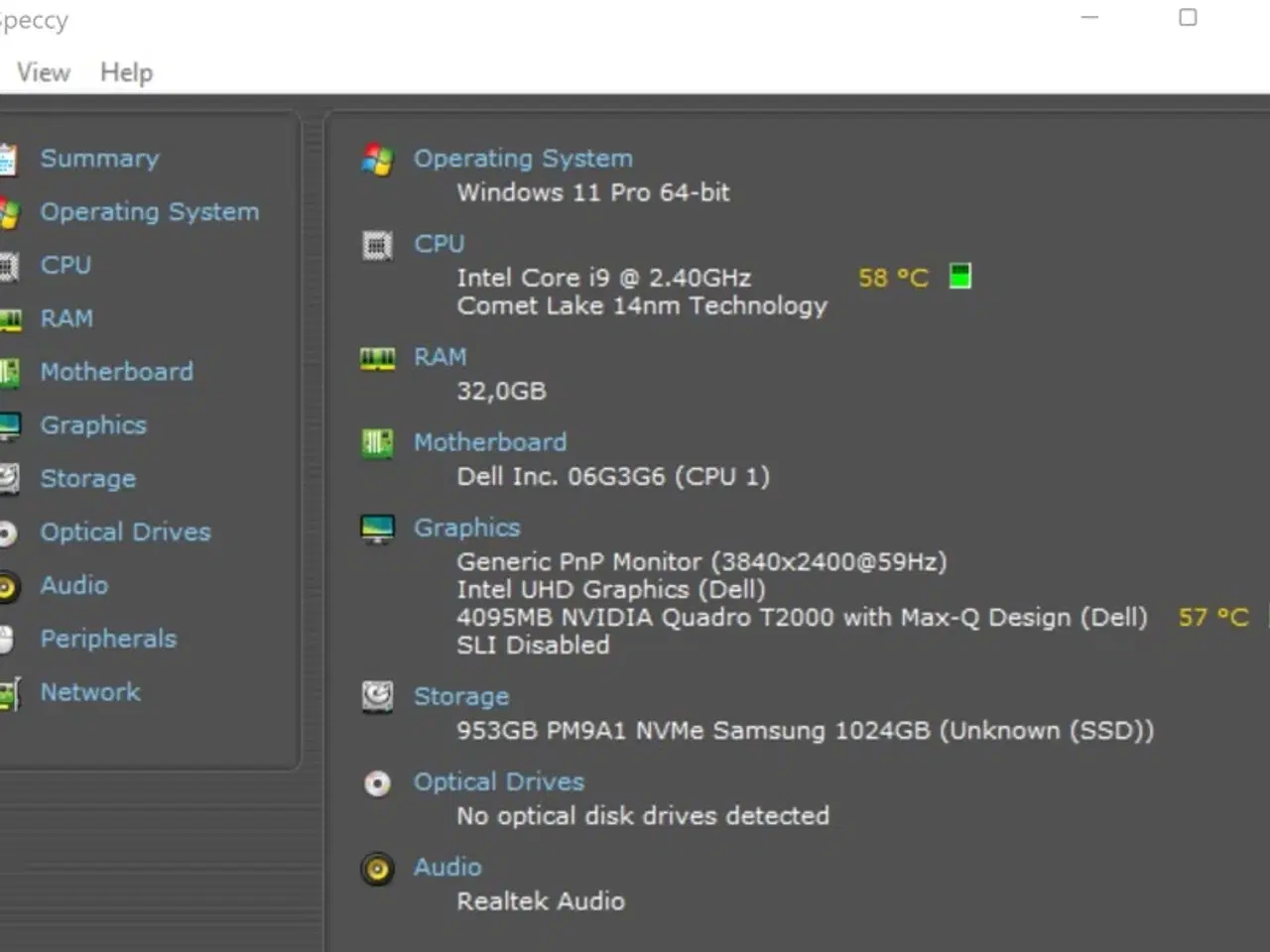Viewport: 1270px width, 952px height.
Task: Select the SLI Disabled line
Action: 533,646
